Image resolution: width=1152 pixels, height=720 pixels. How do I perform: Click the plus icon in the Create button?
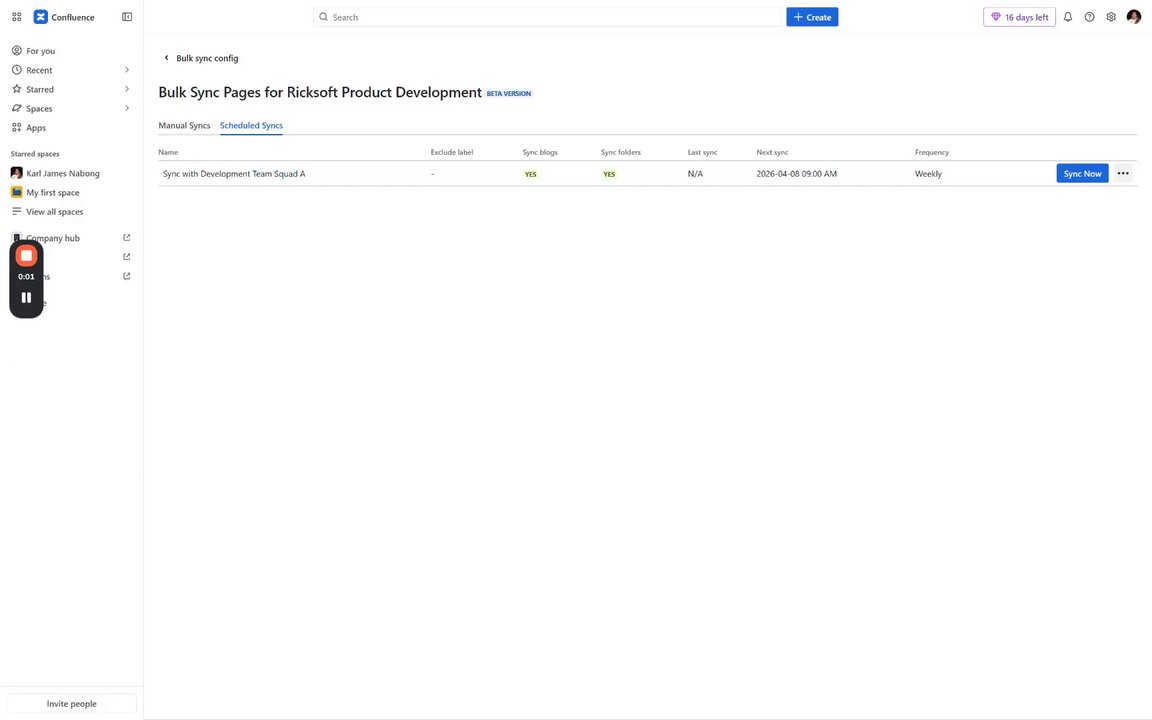tap(798, 17)
